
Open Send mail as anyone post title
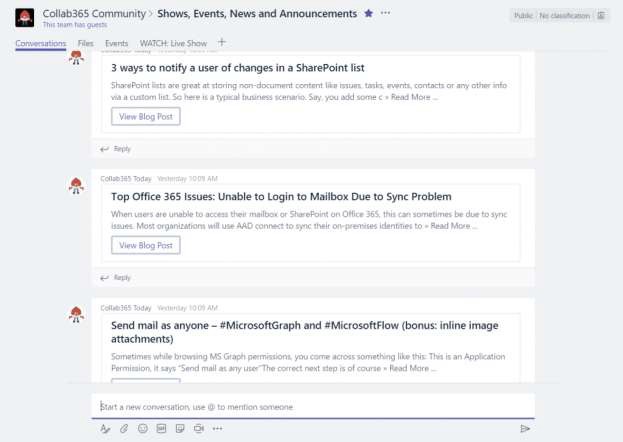pyautogui.click(x=304, y=332)
